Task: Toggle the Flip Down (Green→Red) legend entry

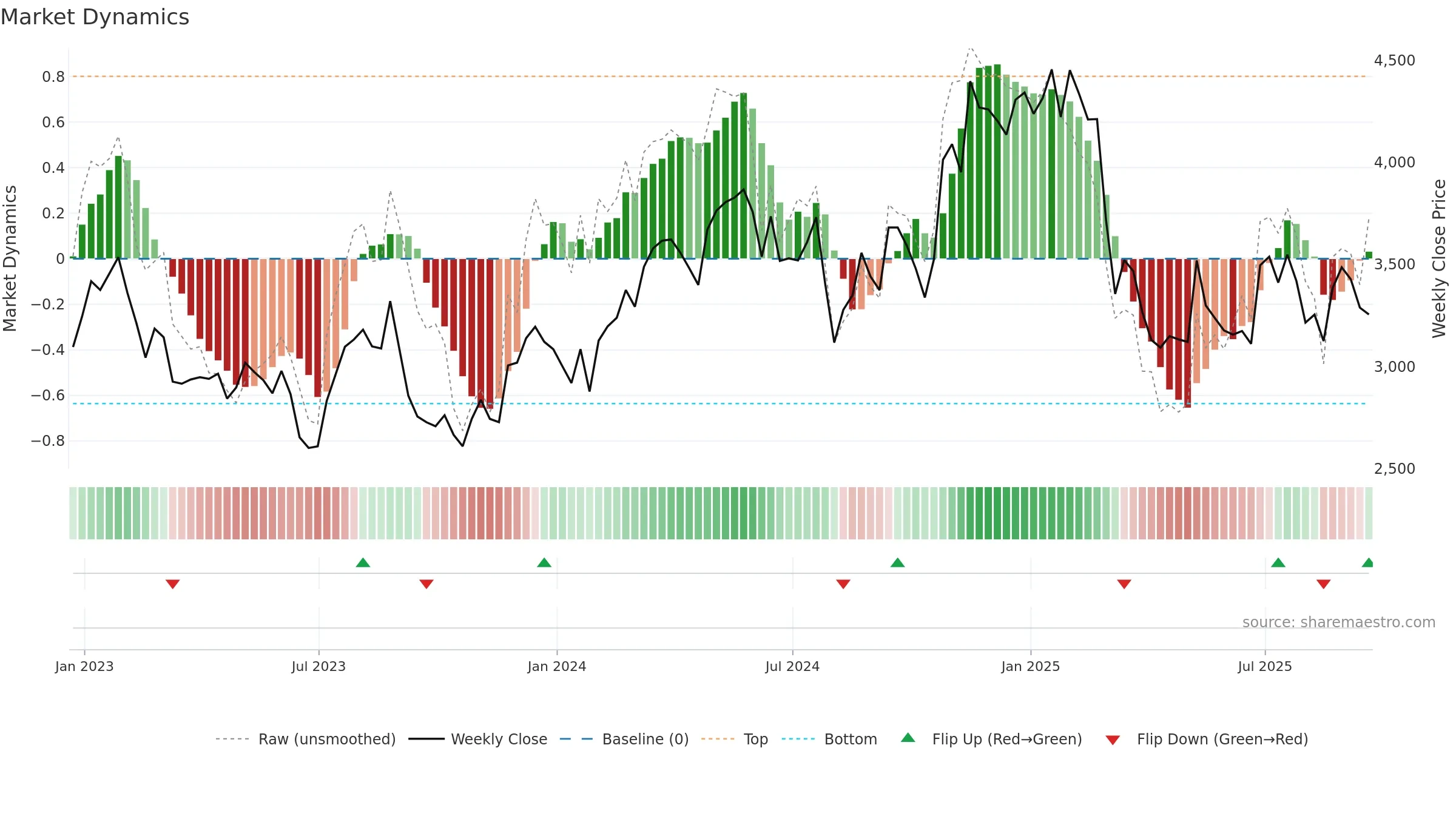Action: click(1206, 739)
